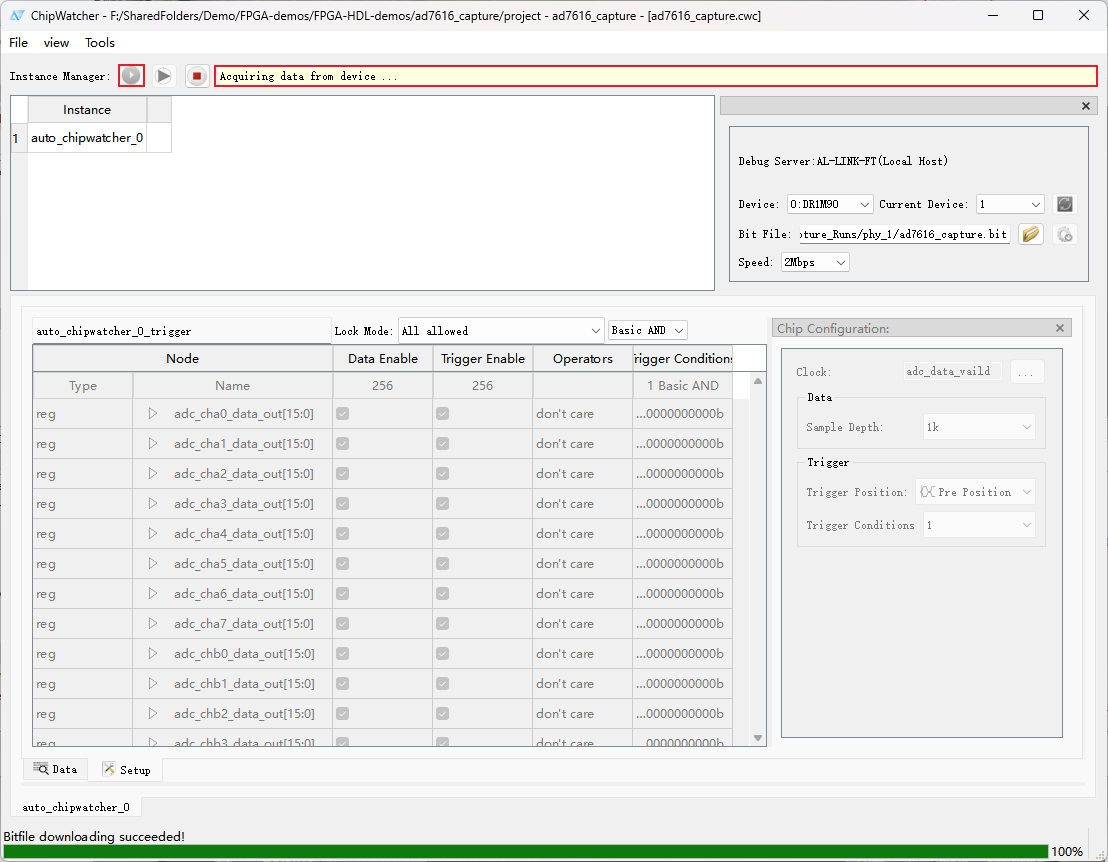Screen dimensions: 1108x862
Task: Close the Chip Configuration panel
Action: [x=1060, y=328]
